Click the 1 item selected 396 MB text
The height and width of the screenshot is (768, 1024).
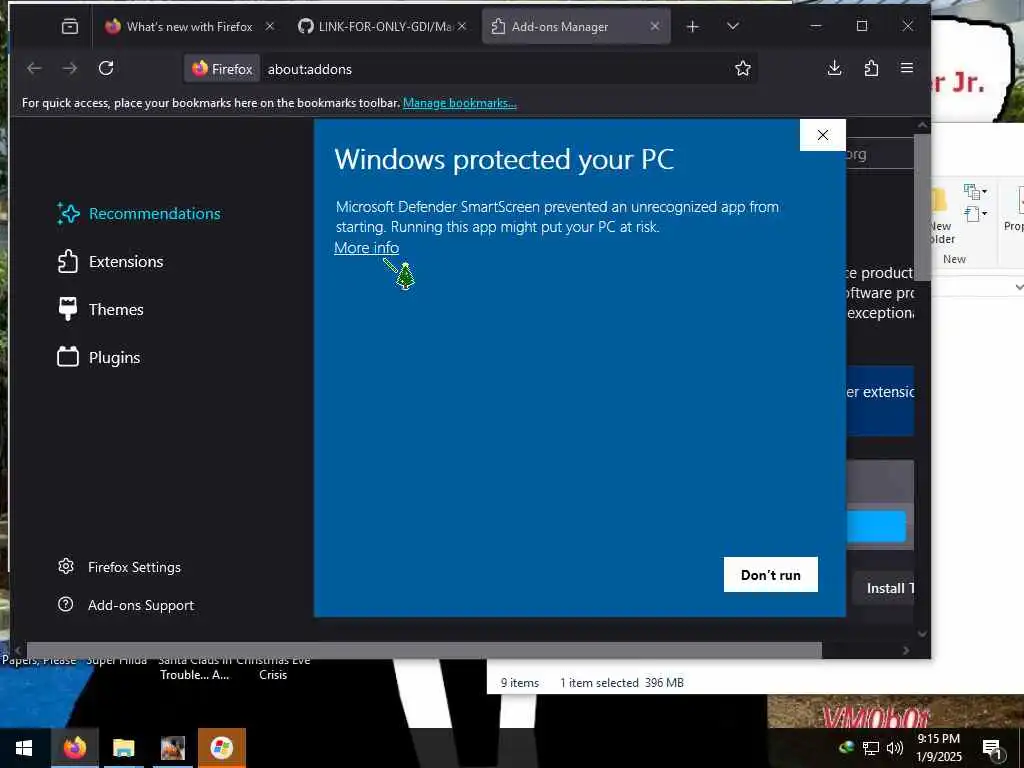622,683
